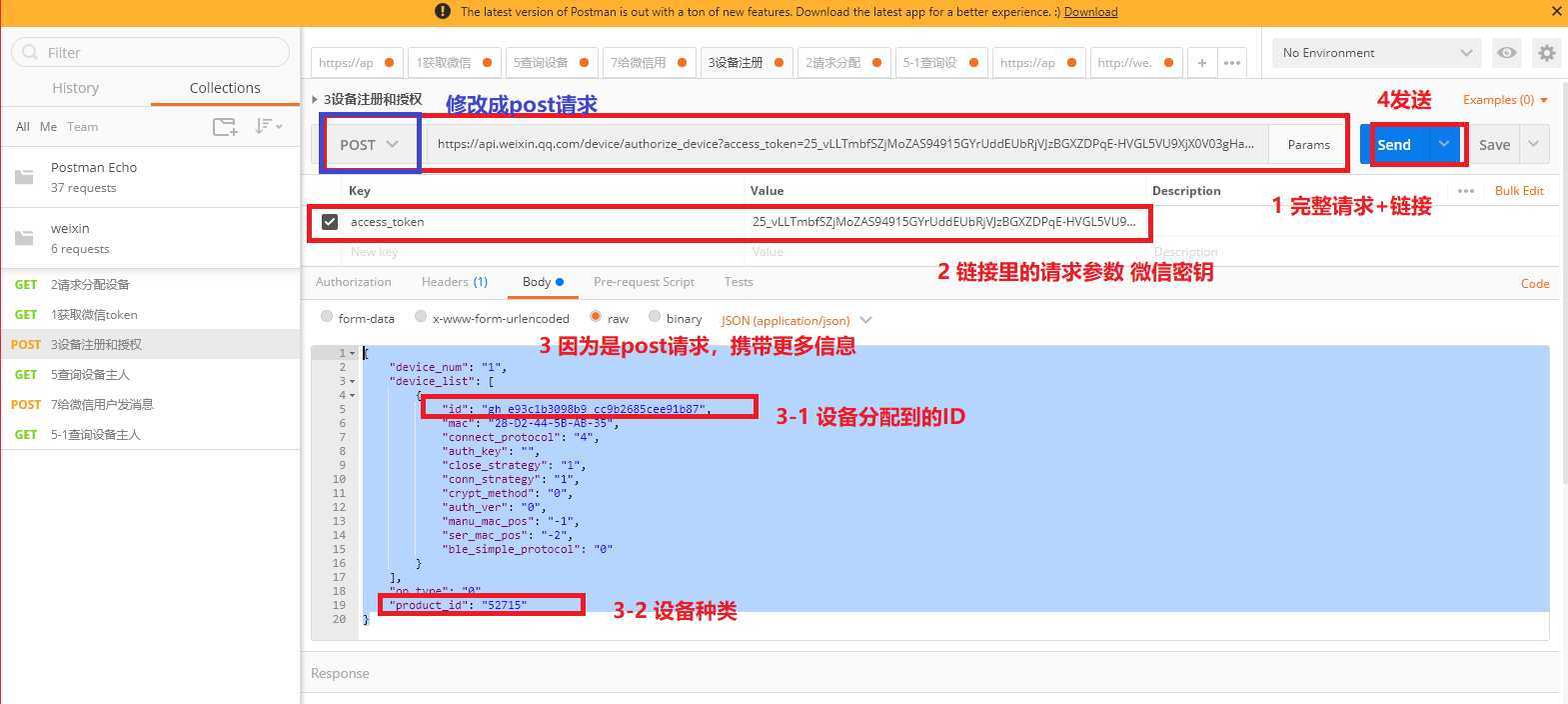This screenshot has height=704, width=1568.
Task: Click the warning icon in the update banner
Action: pos(443,12)
